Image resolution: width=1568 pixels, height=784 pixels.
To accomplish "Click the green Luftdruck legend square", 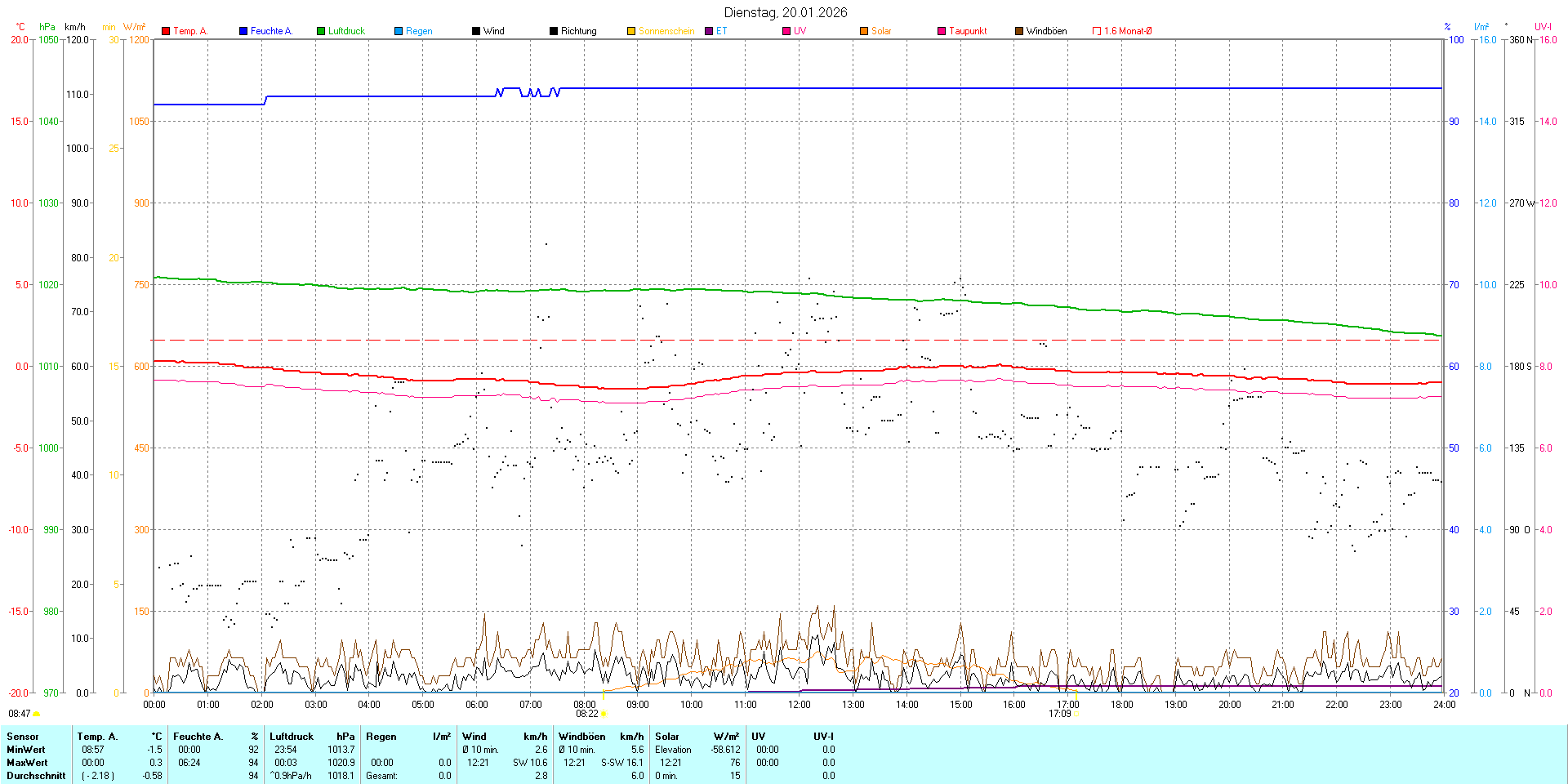I will pyautogui.click(x=321, y=31).
